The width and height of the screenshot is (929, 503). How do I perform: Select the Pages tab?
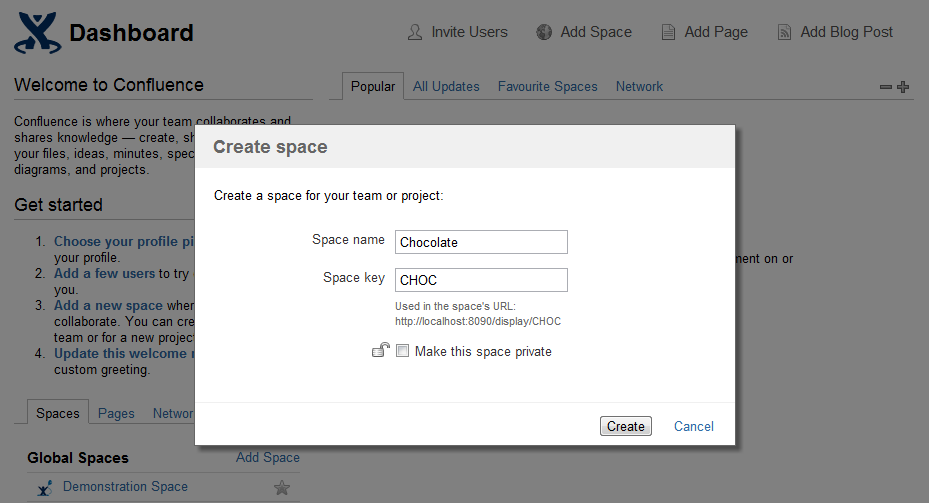click(116, 413)
